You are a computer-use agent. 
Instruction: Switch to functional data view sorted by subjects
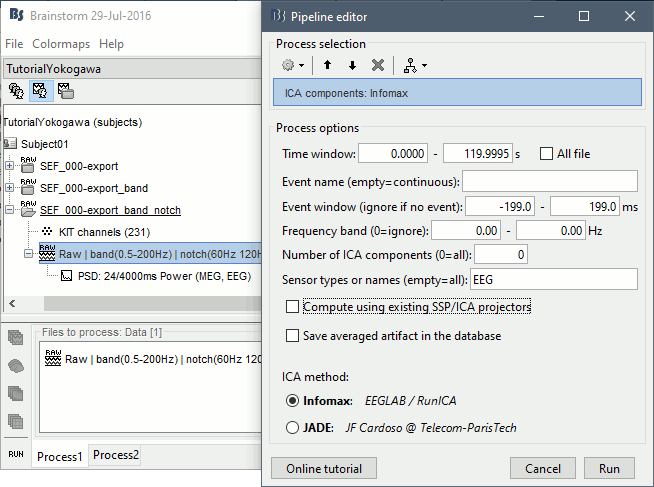[x=42, y=91]
